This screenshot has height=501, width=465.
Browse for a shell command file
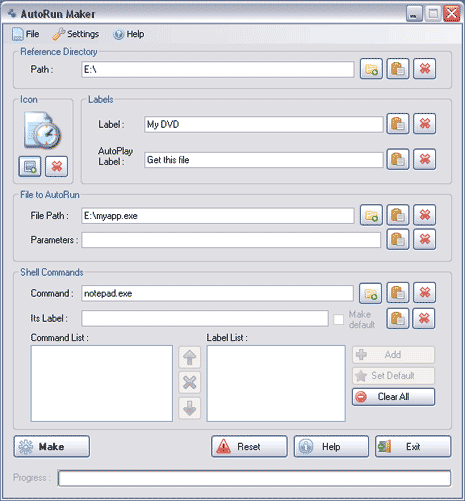point(370,293)
